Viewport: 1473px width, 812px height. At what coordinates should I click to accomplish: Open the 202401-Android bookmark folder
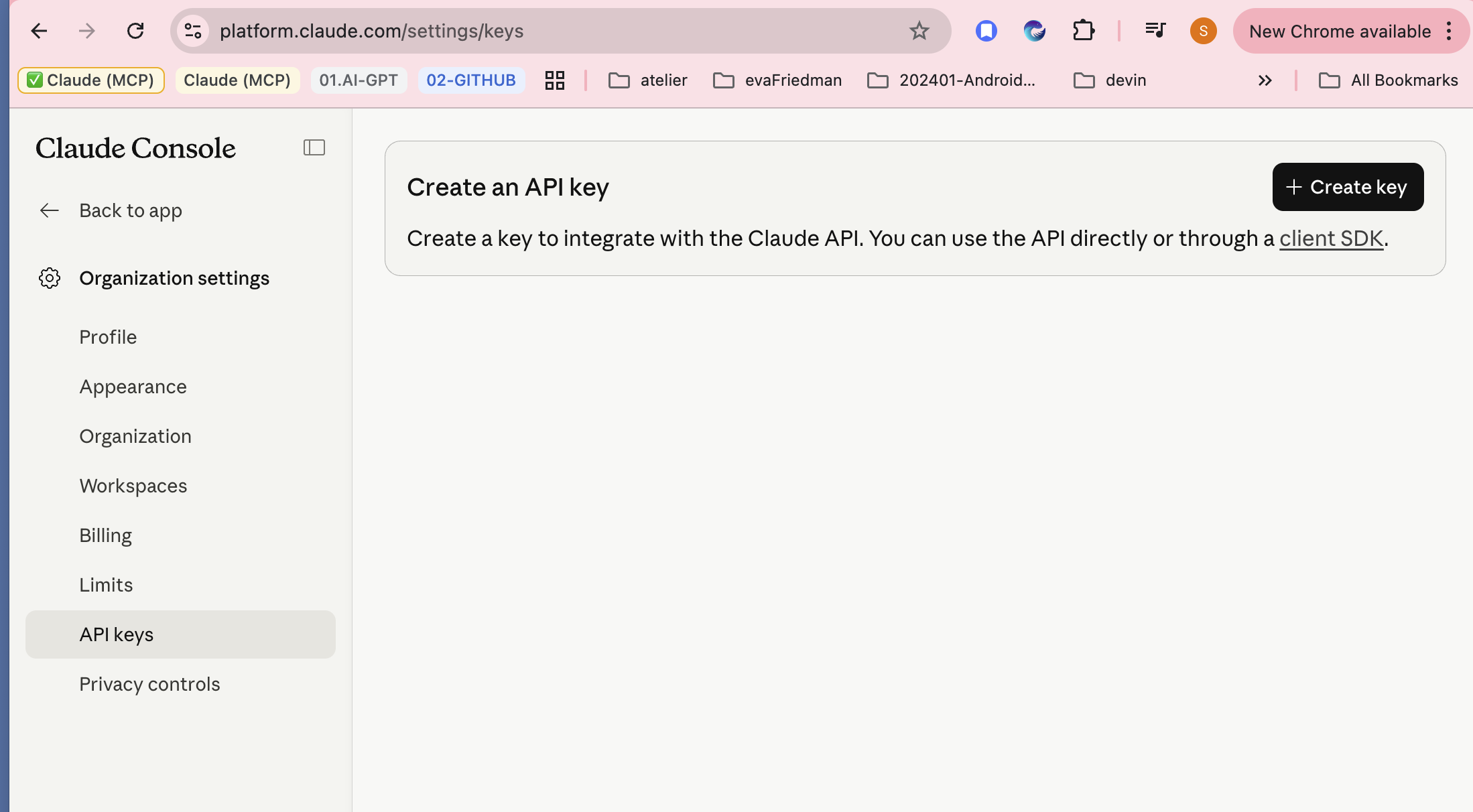pos(952,80)
